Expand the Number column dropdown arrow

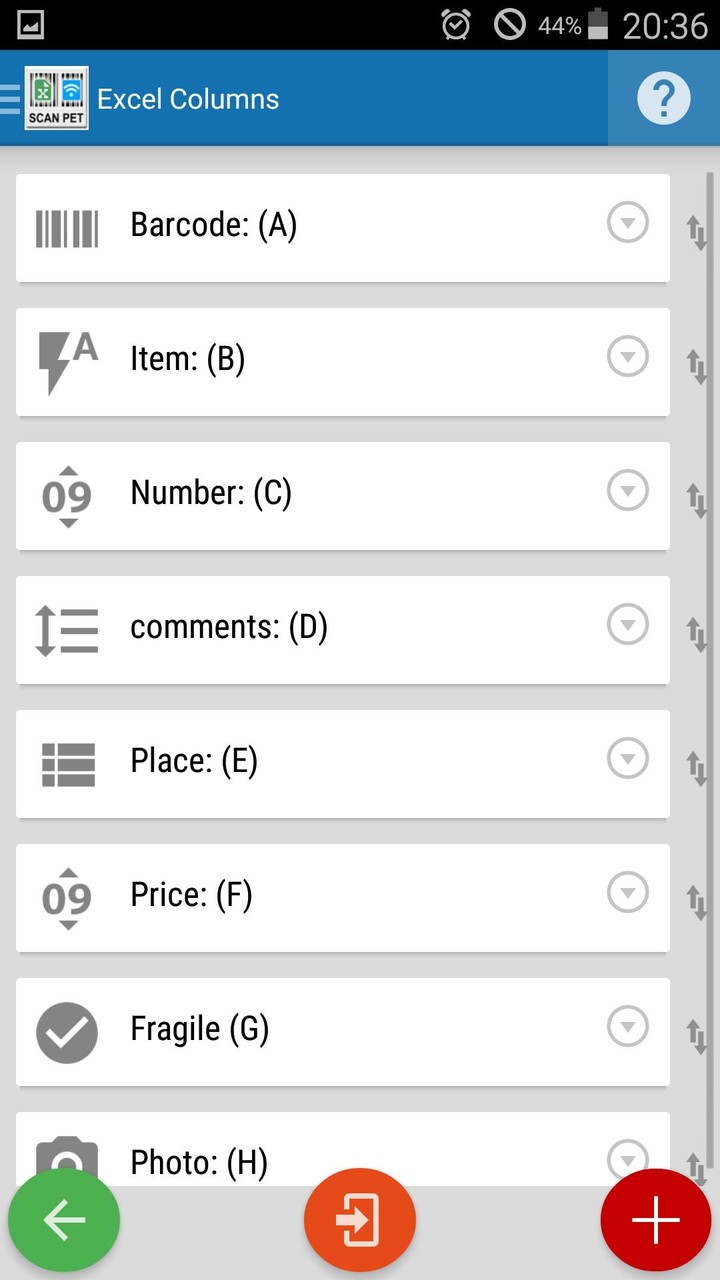click(x=628, y=491)
